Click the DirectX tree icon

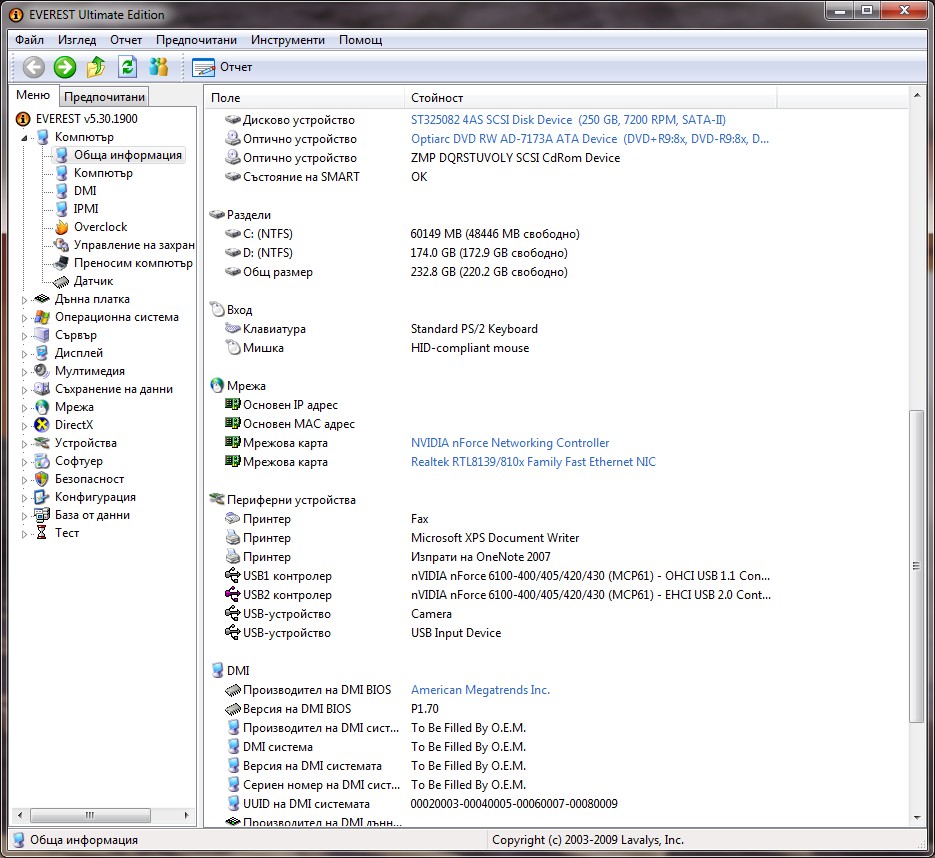[42, 425]
